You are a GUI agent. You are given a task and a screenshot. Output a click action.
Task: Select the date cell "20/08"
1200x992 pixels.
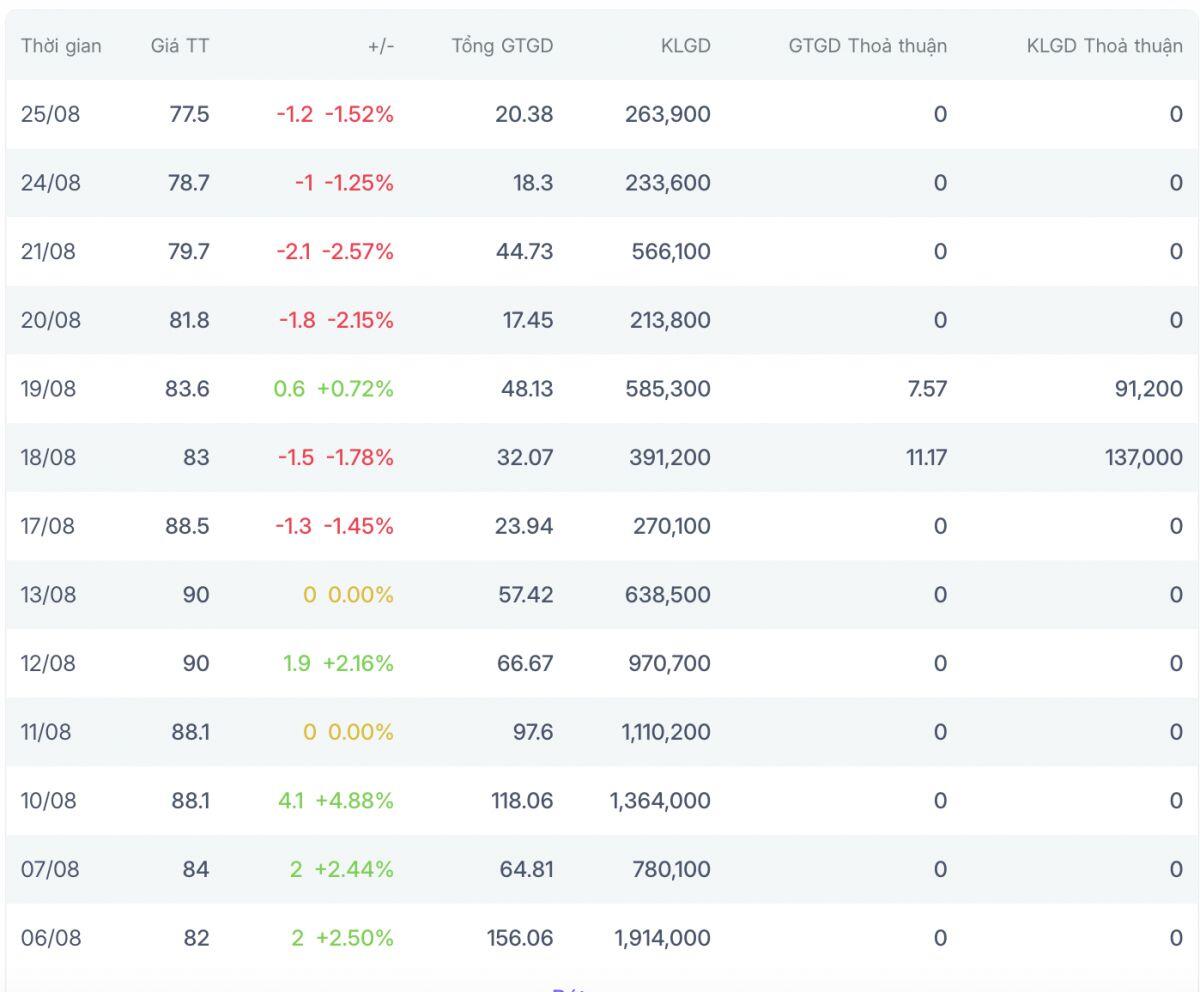(50, 320)
